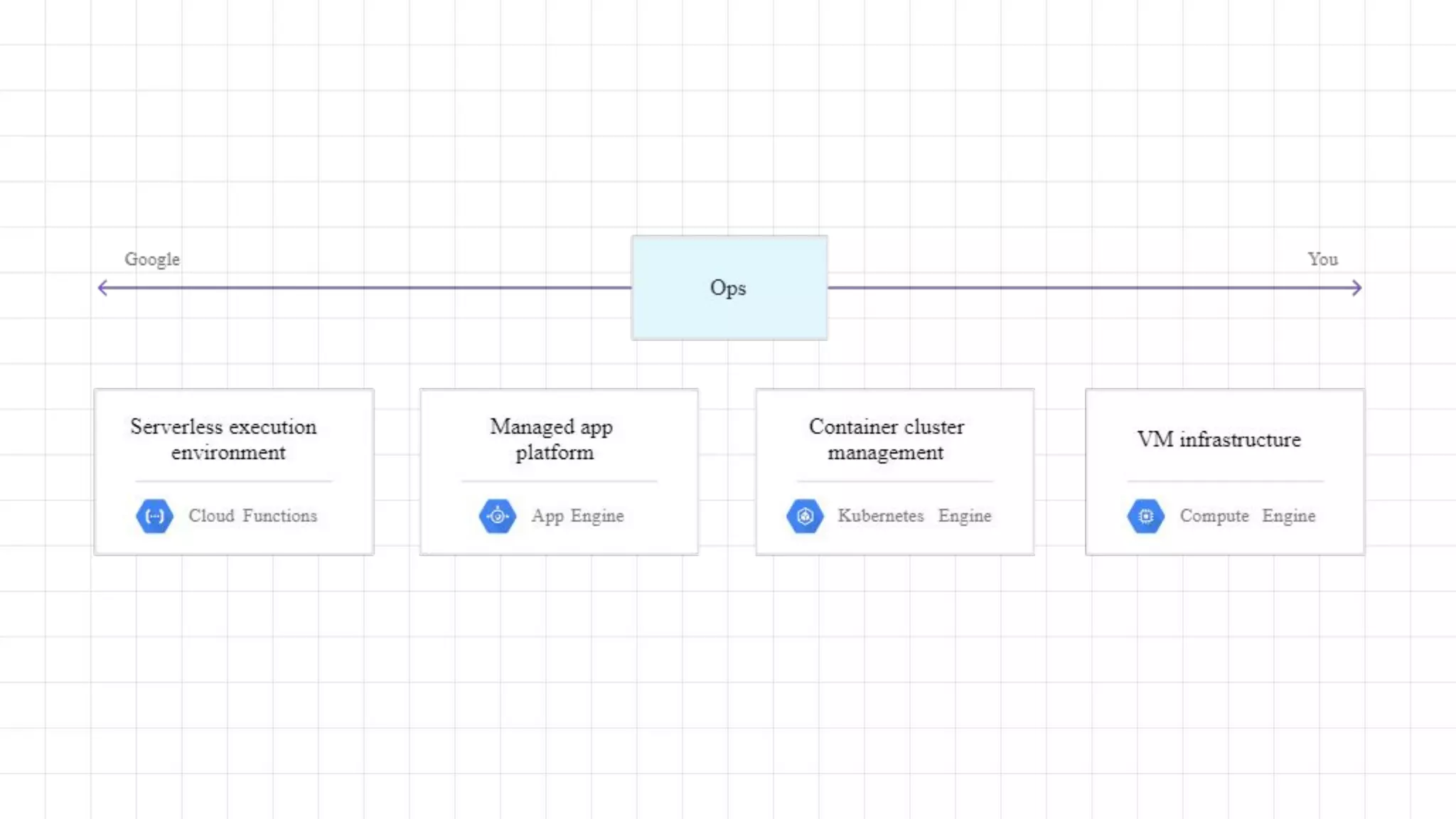The width and height of the screenshot is (1456, 819).
Task: Select the Kubernetes Engine text label
Action: coord(914,516)
